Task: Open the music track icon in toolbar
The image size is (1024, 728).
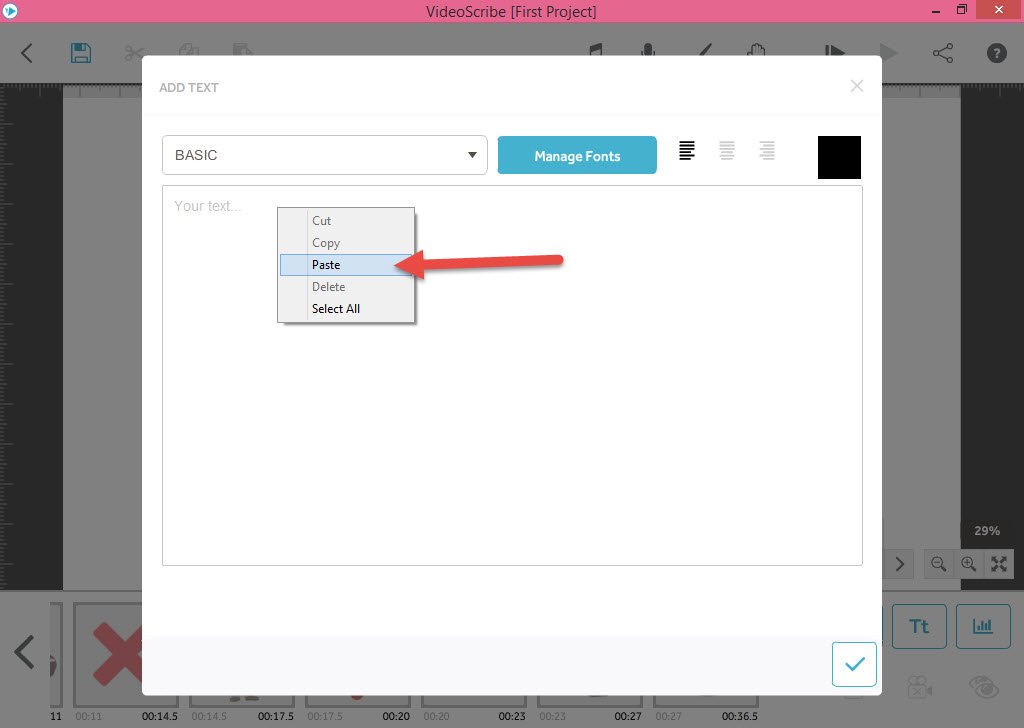Action: [x=596, y=50]
